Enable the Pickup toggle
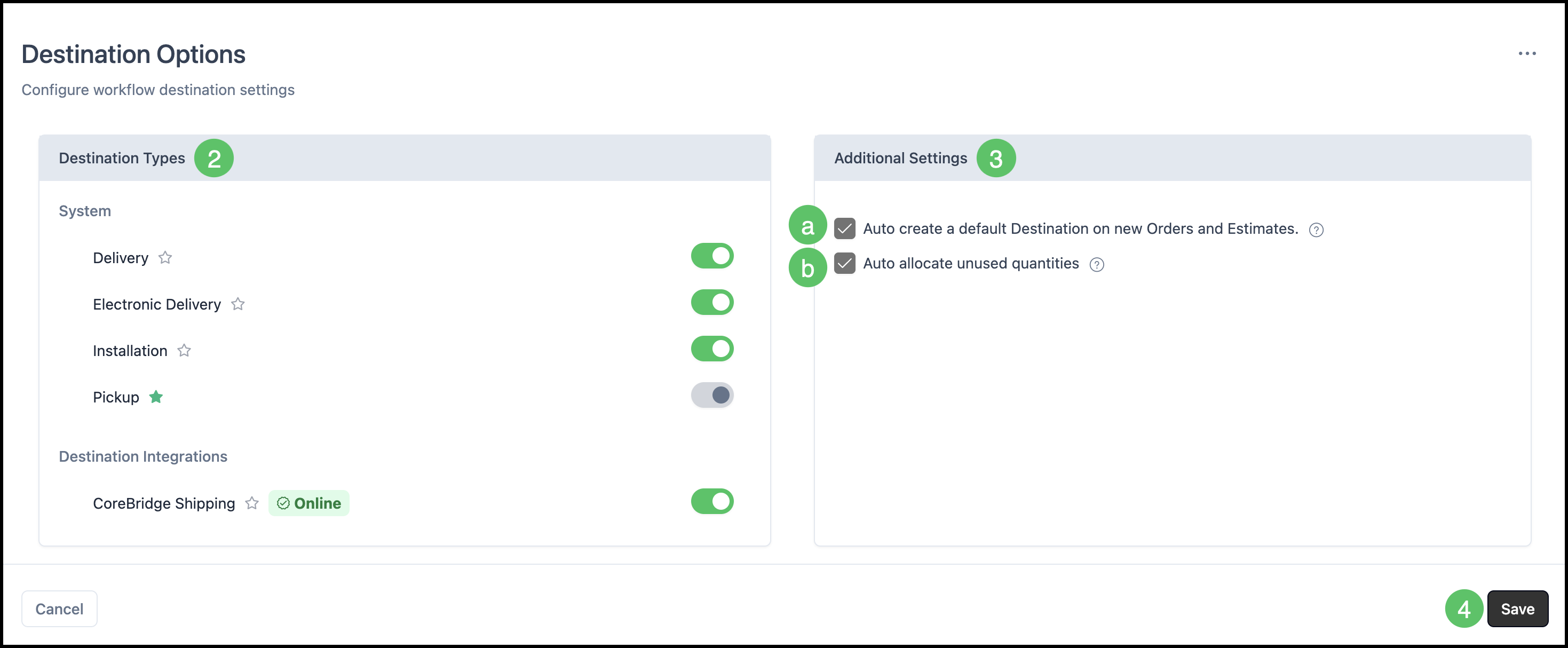 712,394
